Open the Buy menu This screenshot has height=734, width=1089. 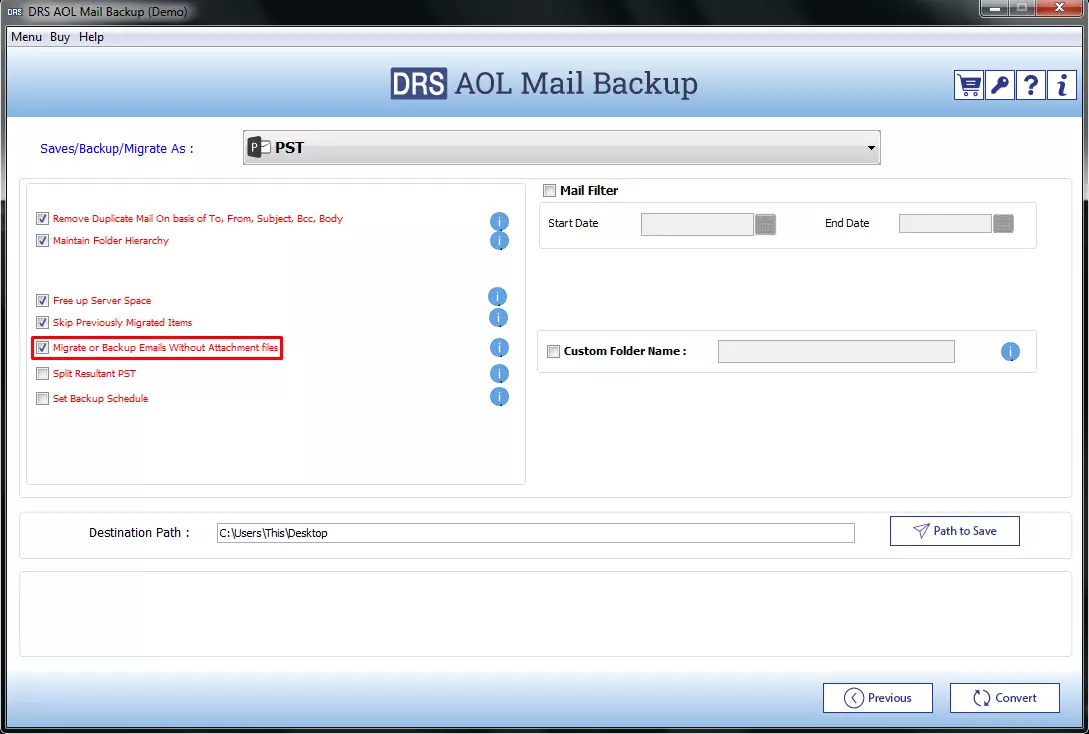(60, 37)
